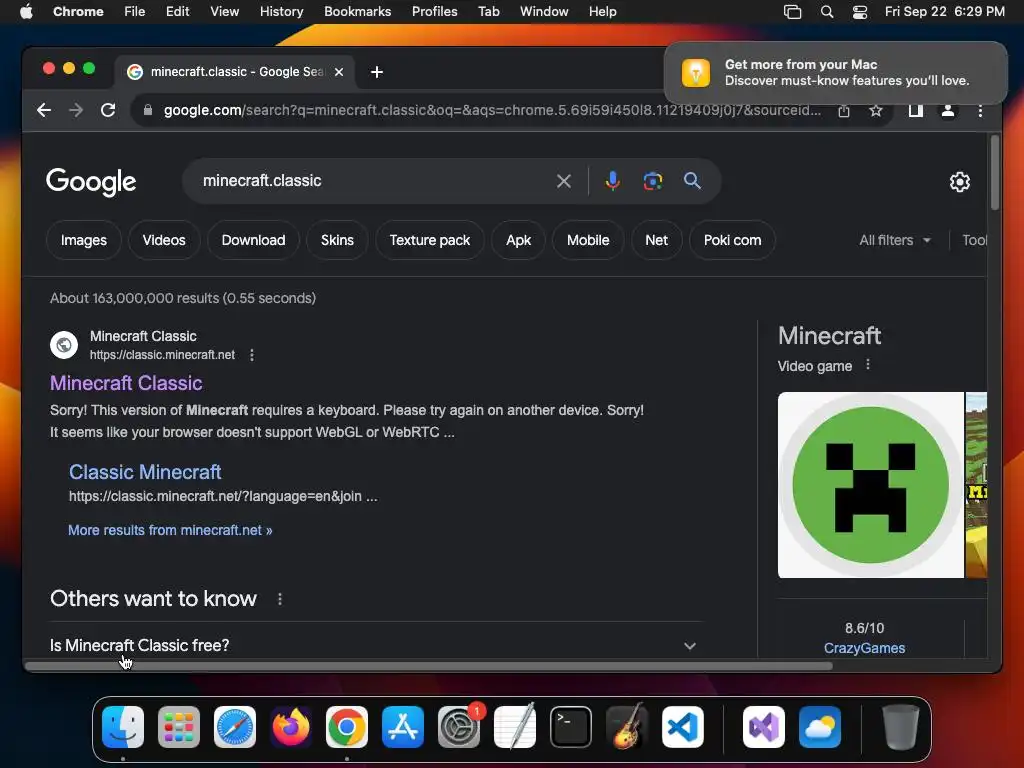Open the Get more from your Mac notification
Screen dimensions: 1024x768
[x=836, y=72]
